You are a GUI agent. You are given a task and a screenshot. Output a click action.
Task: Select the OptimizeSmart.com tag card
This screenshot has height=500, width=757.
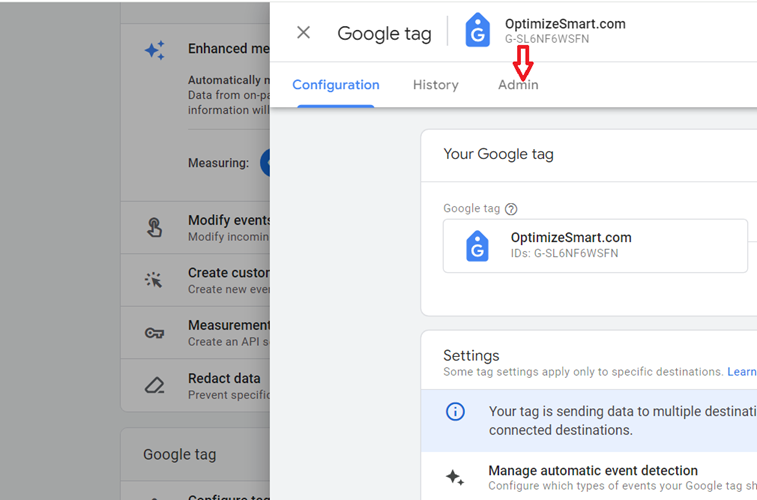point(595,246)
